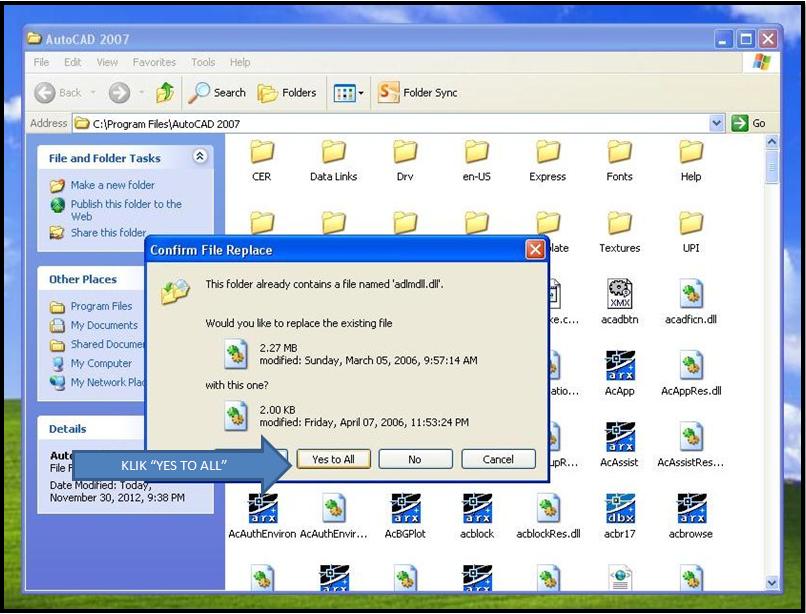Select the acbrowse arx file

coord(691,516)
